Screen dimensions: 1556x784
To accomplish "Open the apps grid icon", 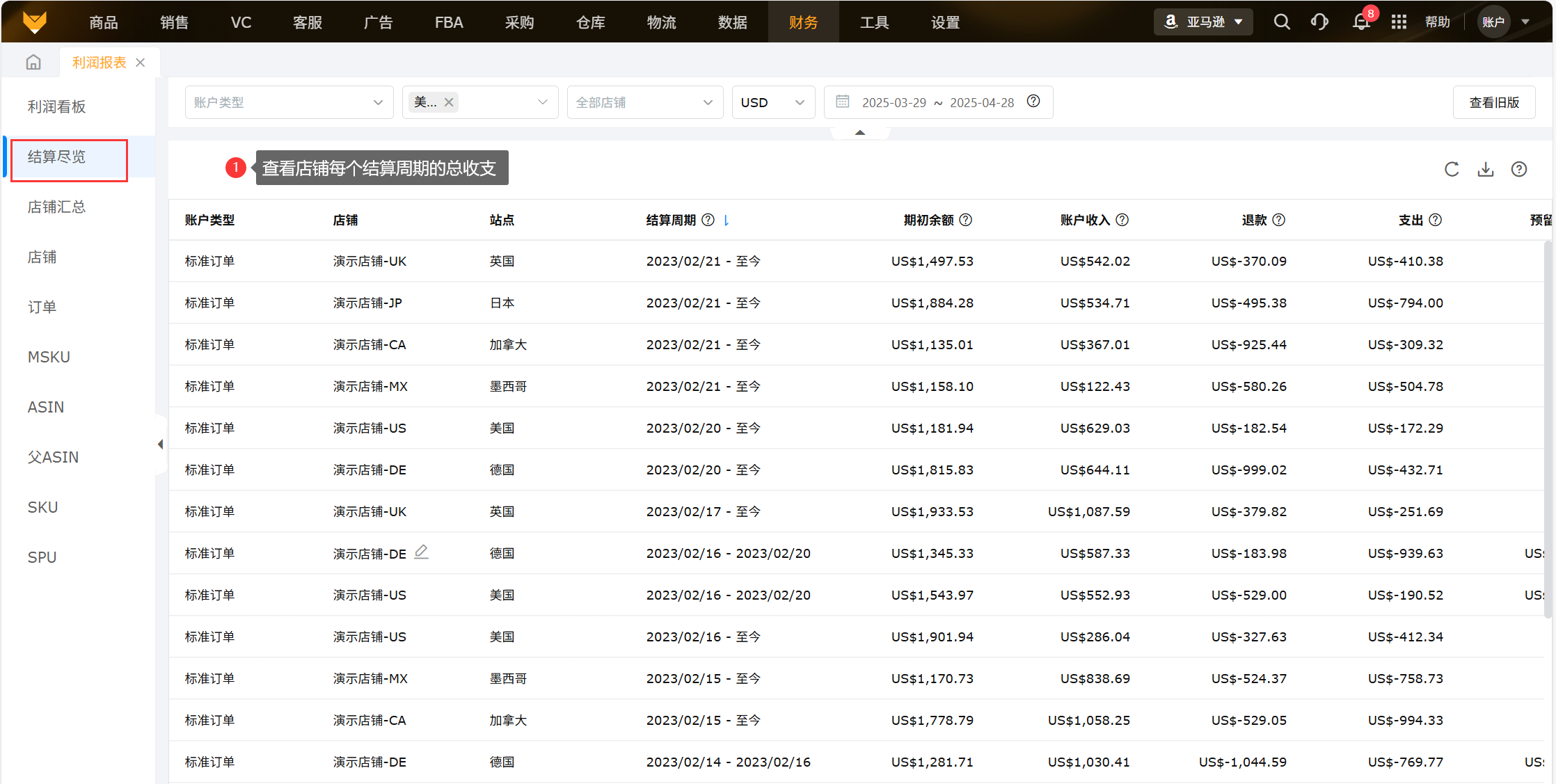I will 1399,22.
